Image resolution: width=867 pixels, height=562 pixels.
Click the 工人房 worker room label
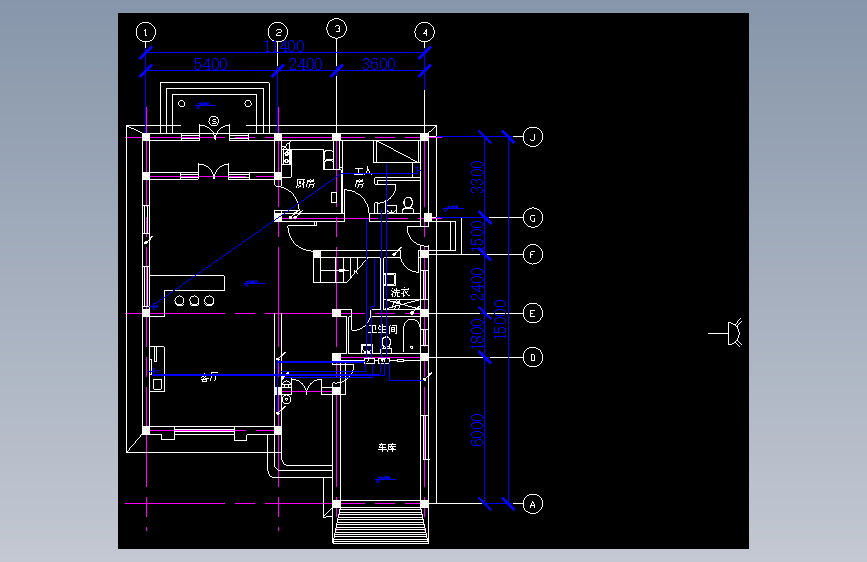click(x=361, y=177)
